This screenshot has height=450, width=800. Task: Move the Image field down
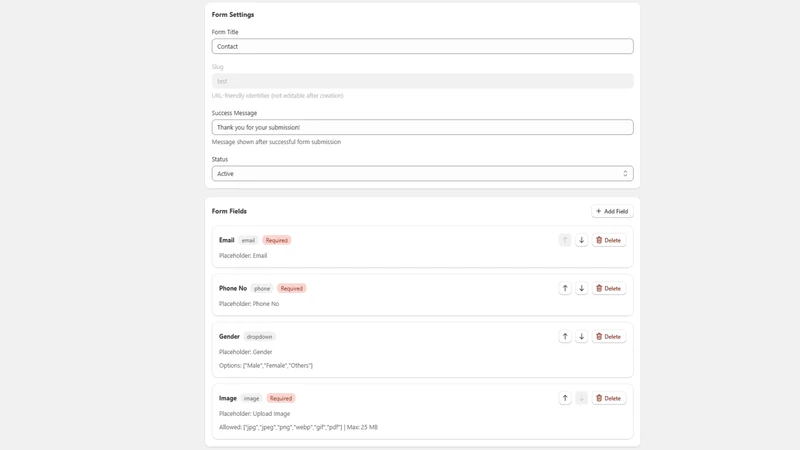[581, 398]
